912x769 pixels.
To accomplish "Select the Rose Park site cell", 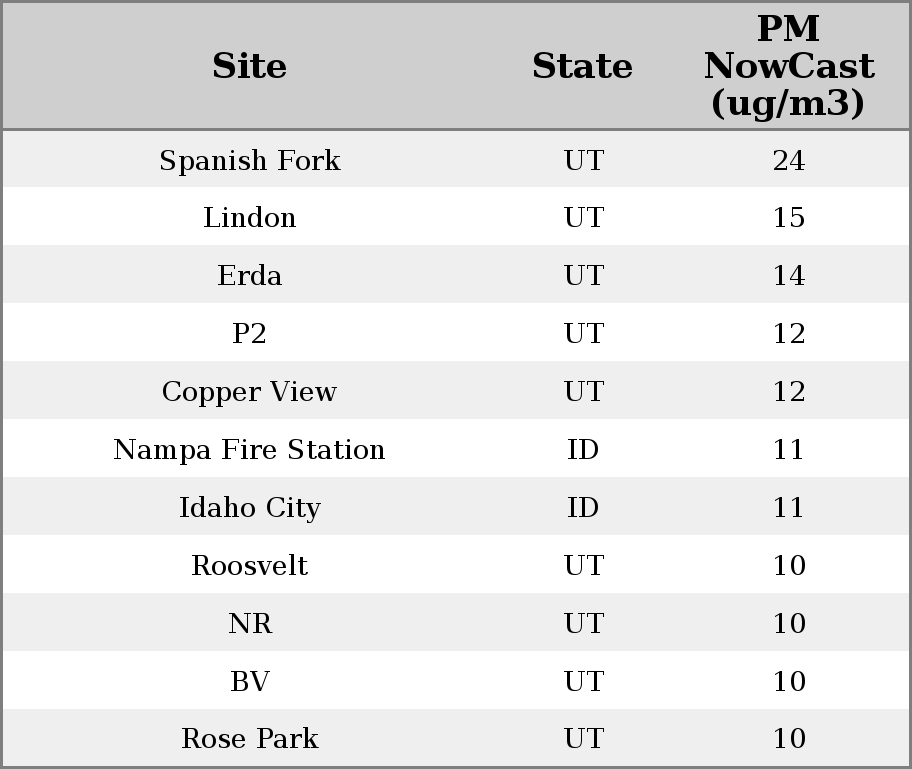I will pyautogui.click(x=249, y=739).
